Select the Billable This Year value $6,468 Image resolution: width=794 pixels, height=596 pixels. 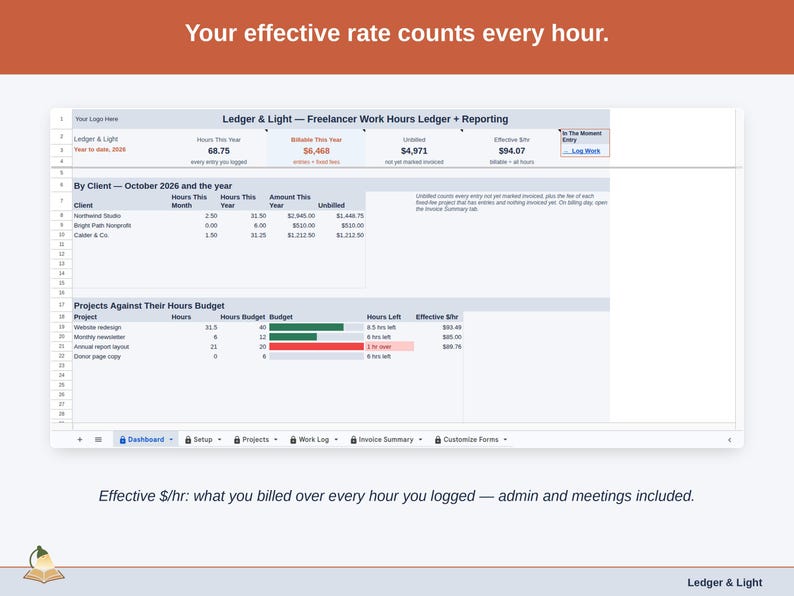click(x=316, y=151)
